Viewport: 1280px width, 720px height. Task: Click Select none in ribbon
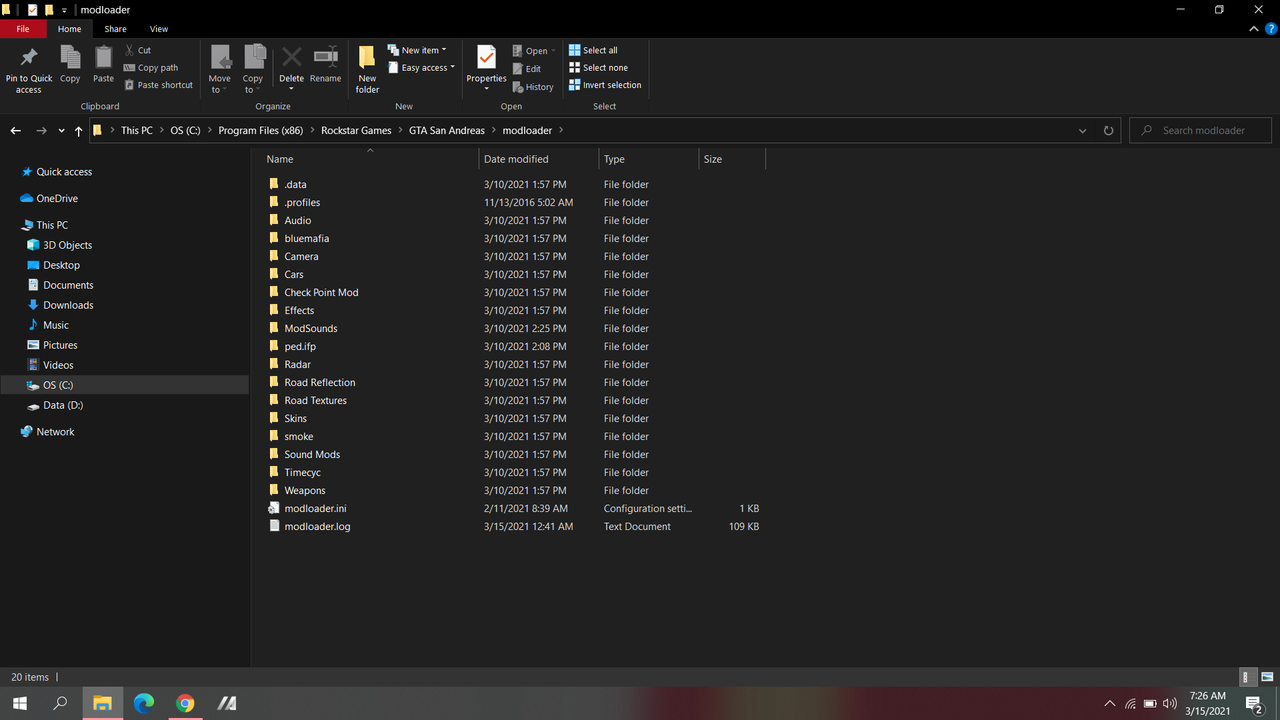pos(598,68)
